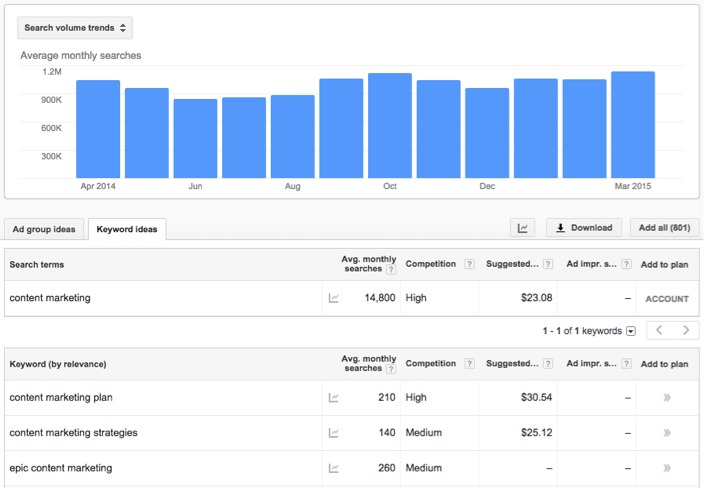Click the $30.54 suggested bid value

coord(537,398)
